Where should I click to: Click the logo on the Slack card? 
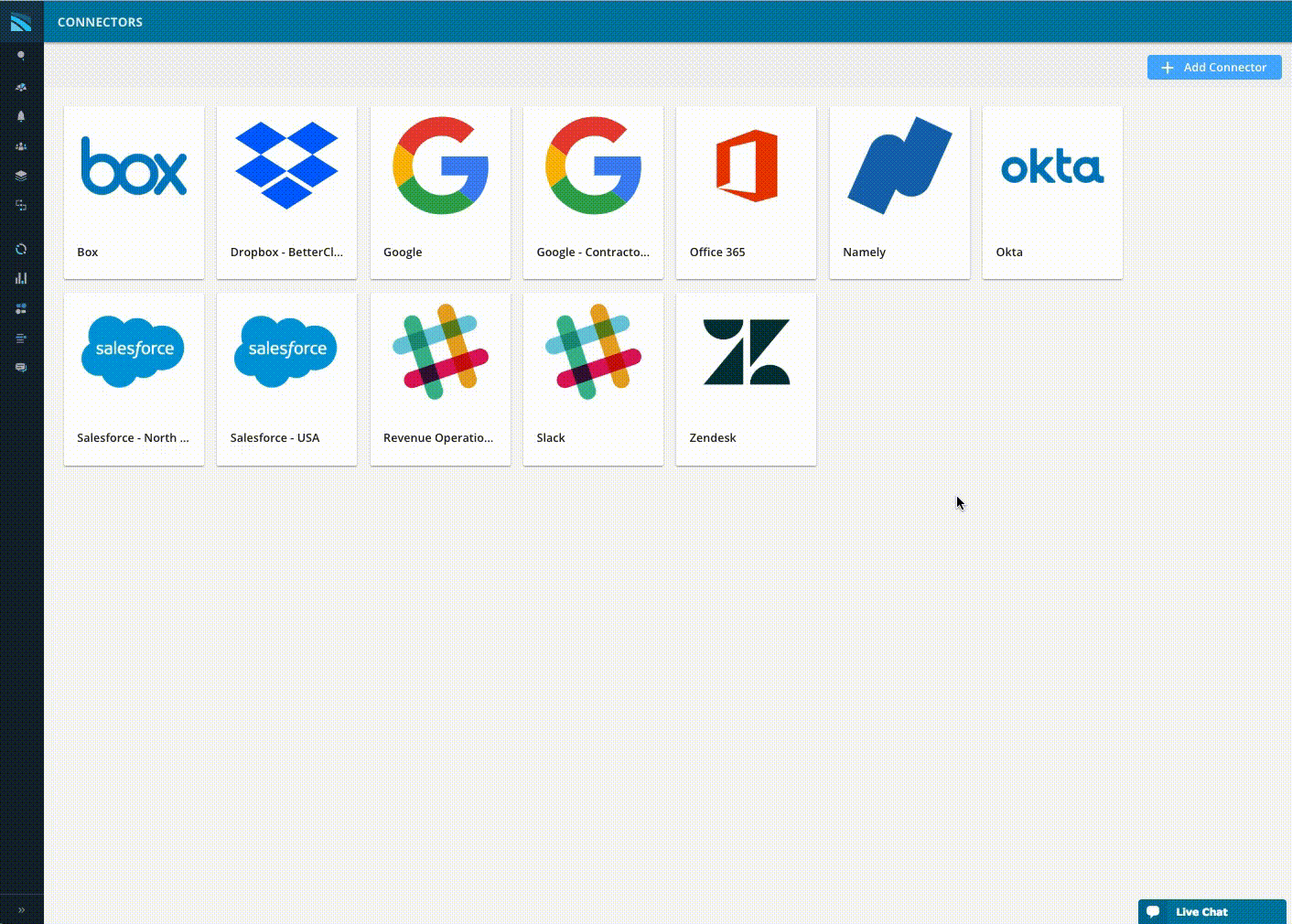[593, 351]
